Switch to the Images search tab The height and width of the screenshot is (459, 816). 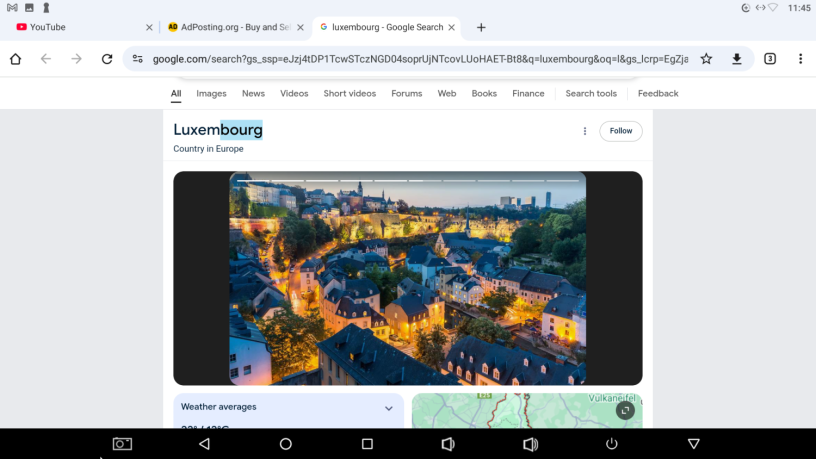click(x=211, y=94)
